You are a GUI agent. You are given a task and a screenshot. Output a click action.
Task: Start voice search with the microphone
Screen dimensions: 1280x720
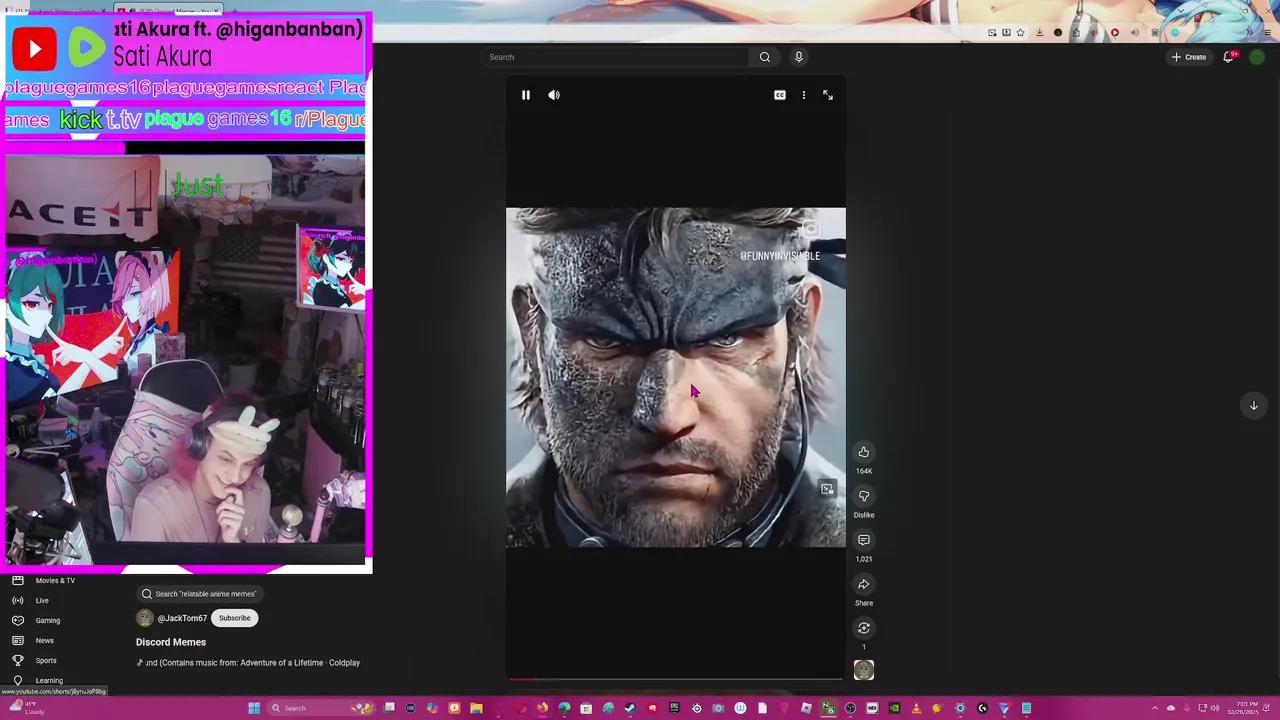(x=799, y=57)
